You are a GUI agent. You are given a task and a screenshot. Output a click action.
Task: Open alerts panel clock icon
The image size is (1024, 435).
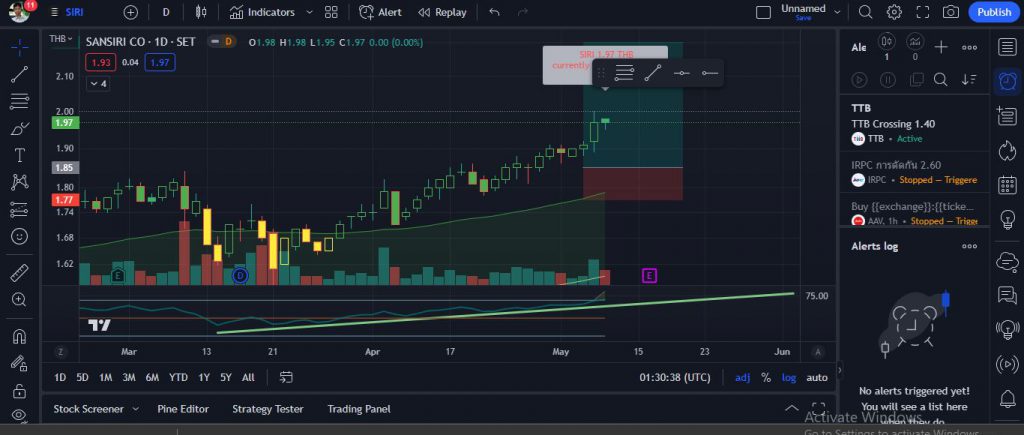tap(1007, 82)
